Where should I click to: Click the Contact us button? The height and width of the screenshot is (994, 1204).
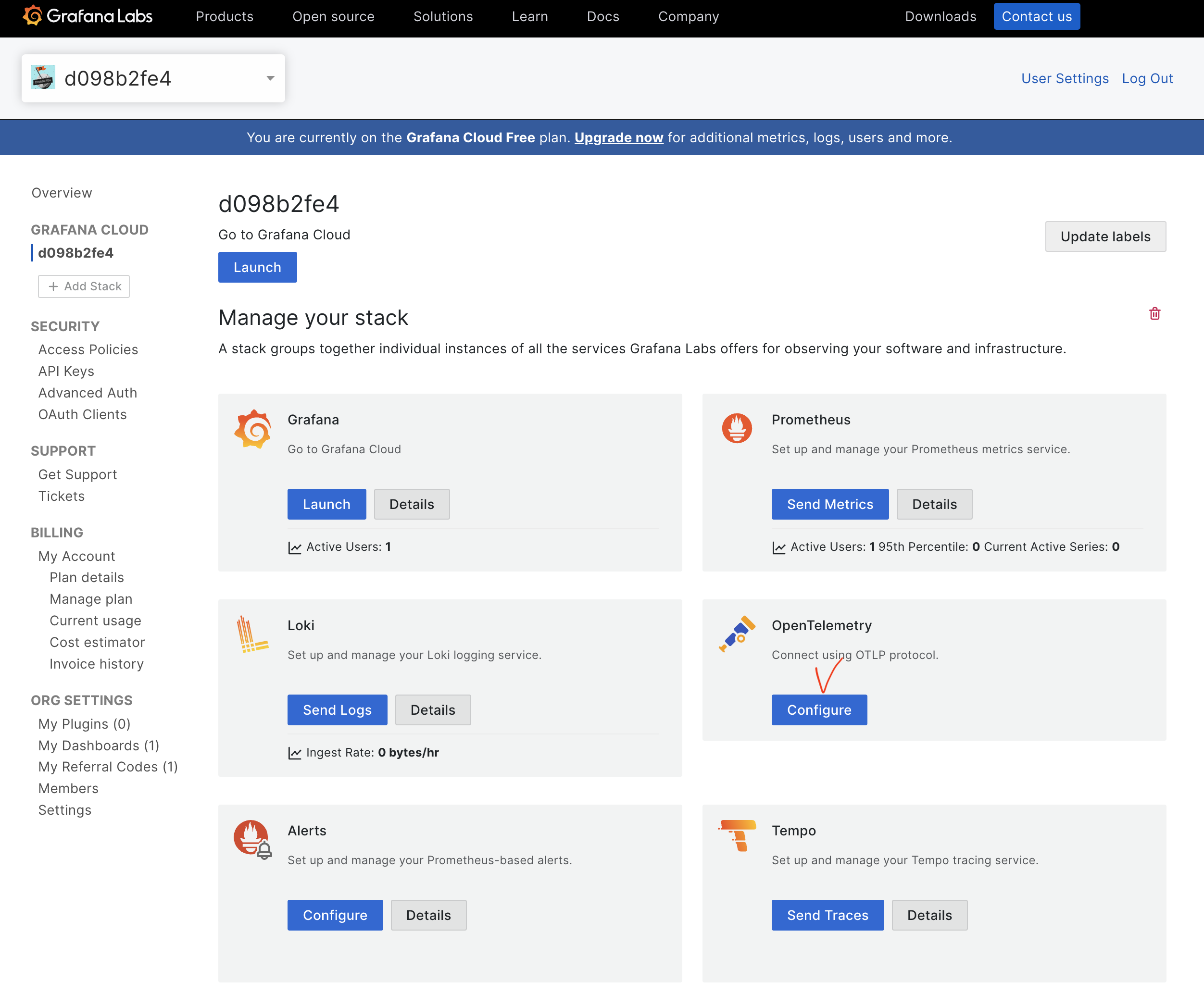pyautogui.click(x=1037, y=17)
